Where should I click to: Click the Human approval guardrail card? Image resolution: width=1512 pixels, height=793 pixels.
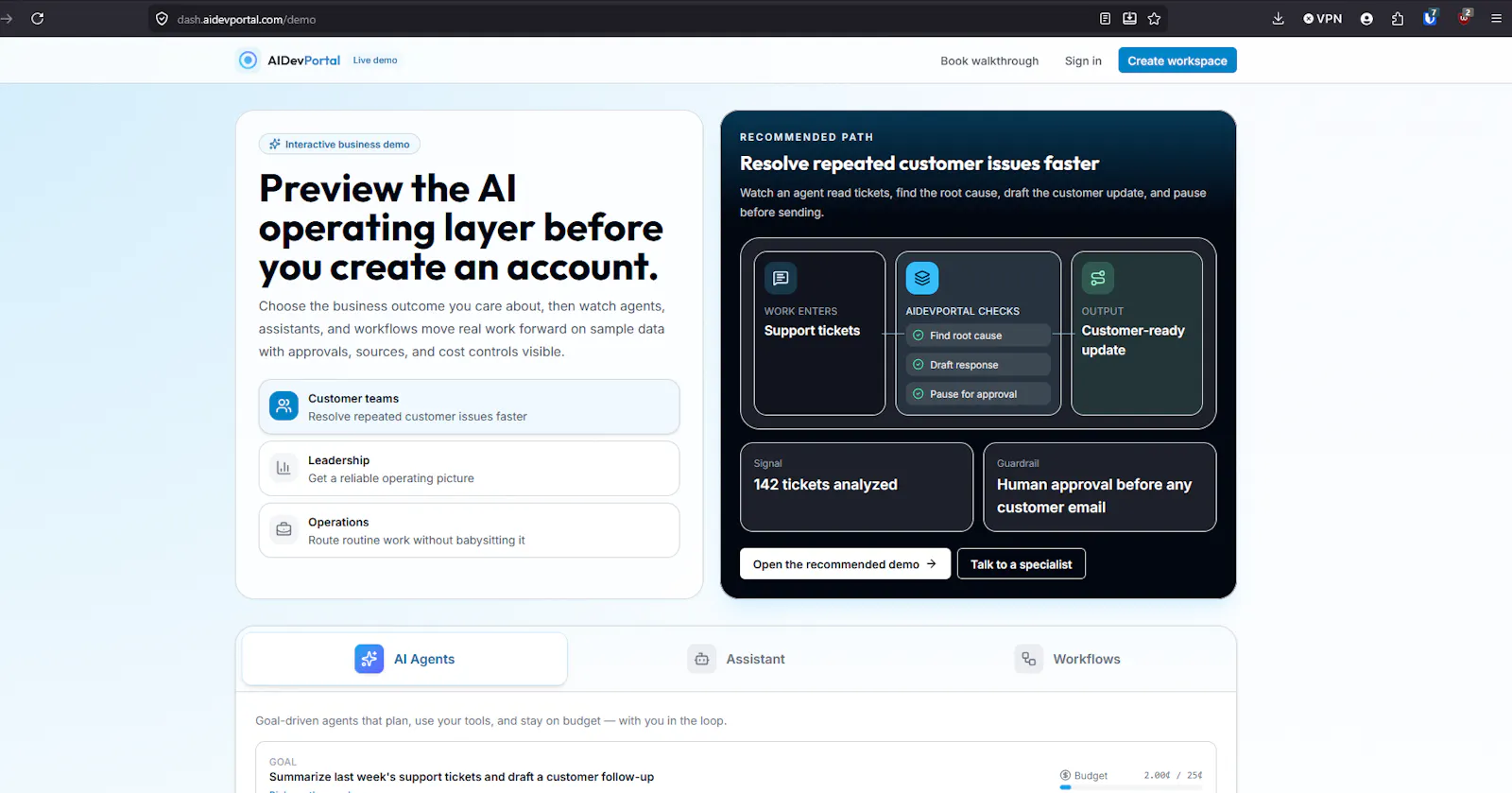point(1100,487)
